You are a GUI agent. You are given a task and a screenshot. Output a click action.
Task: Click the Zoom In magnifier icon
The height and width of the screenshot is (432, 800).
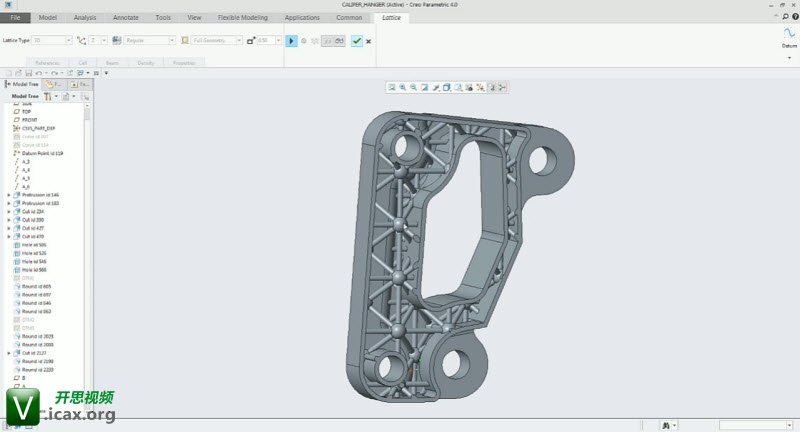tap(403, 87)
